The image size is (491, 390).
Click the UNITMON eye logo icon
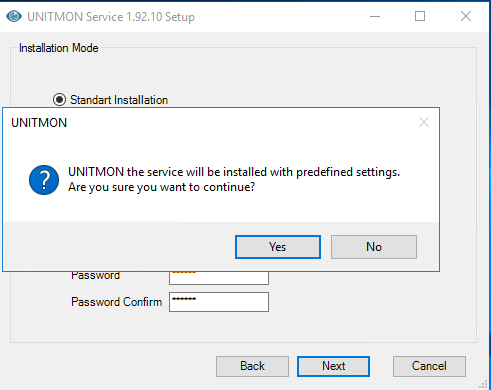tap(14, 16)
